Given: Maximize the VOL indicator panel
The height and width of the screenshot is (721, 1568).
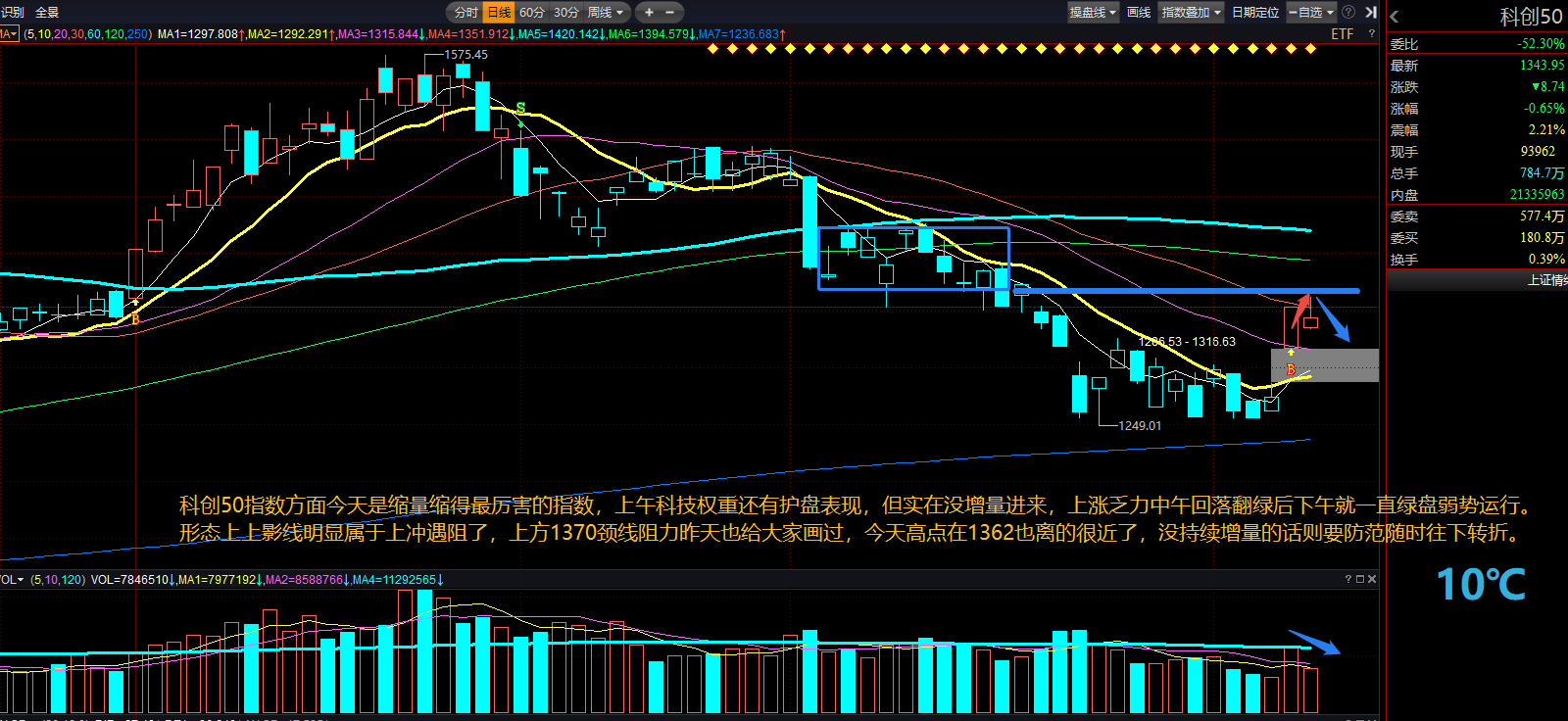Looking at the screenshot, I should click(1360, 579).
